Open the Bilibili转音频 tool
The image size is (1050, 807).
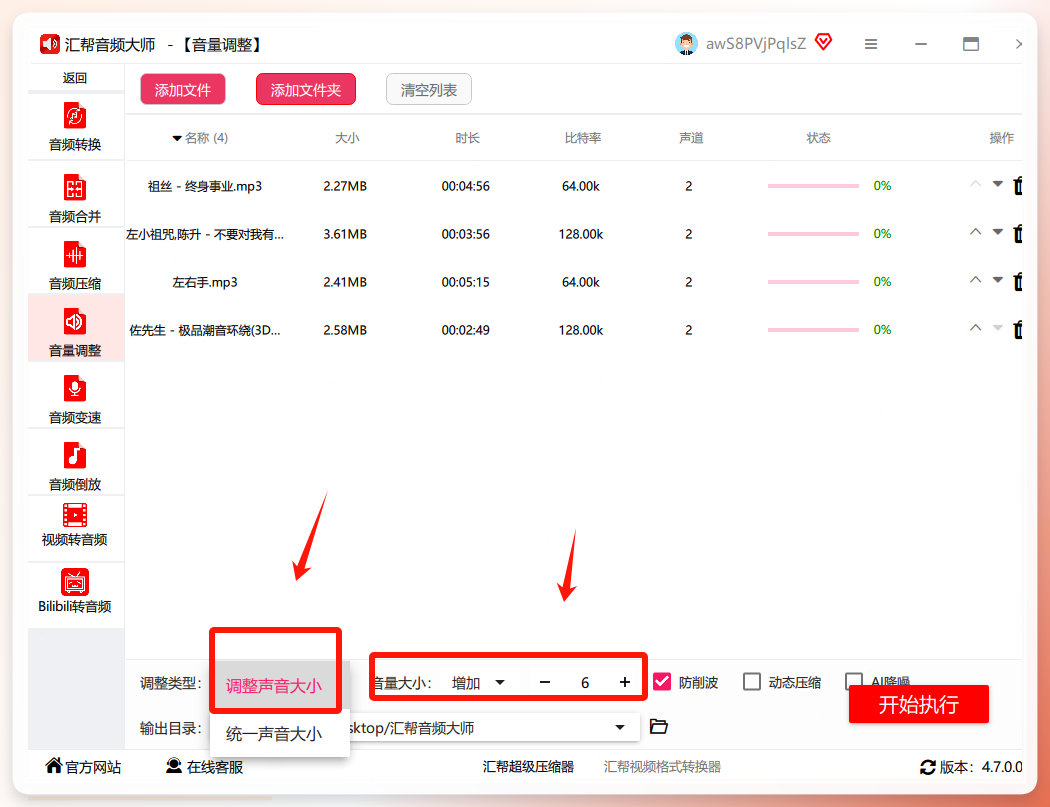pyautogui.click(x=75, y=591)
